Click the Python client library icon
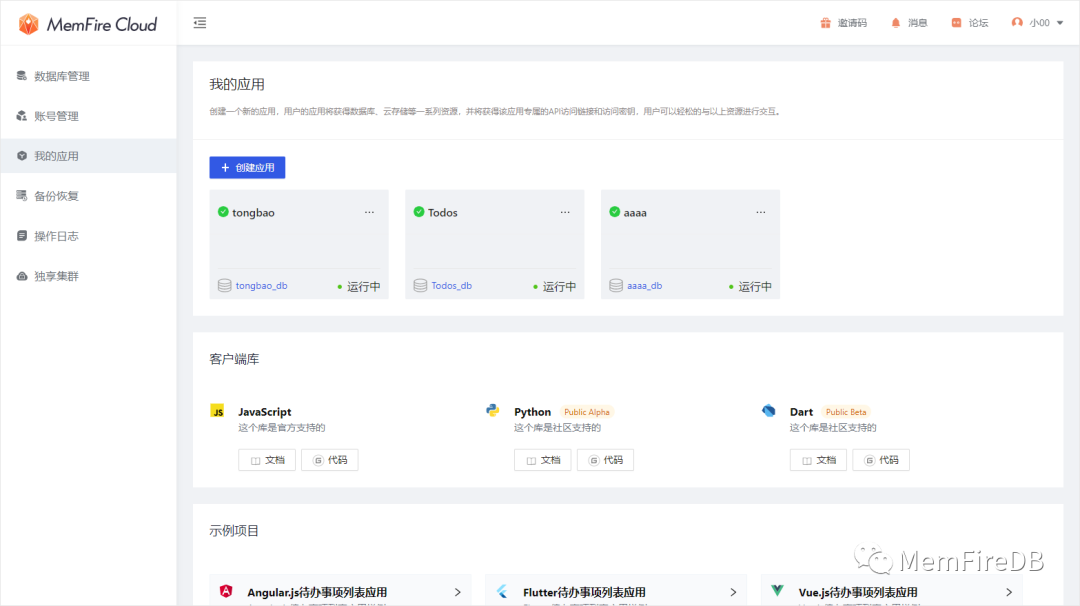The width and height of the screenshot is (1080, 606). (492, 410)
